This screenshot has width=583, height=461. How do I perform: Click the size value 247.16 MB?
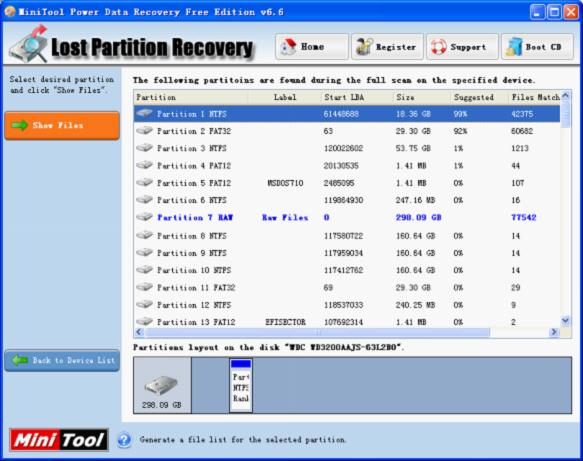(415, 200)
